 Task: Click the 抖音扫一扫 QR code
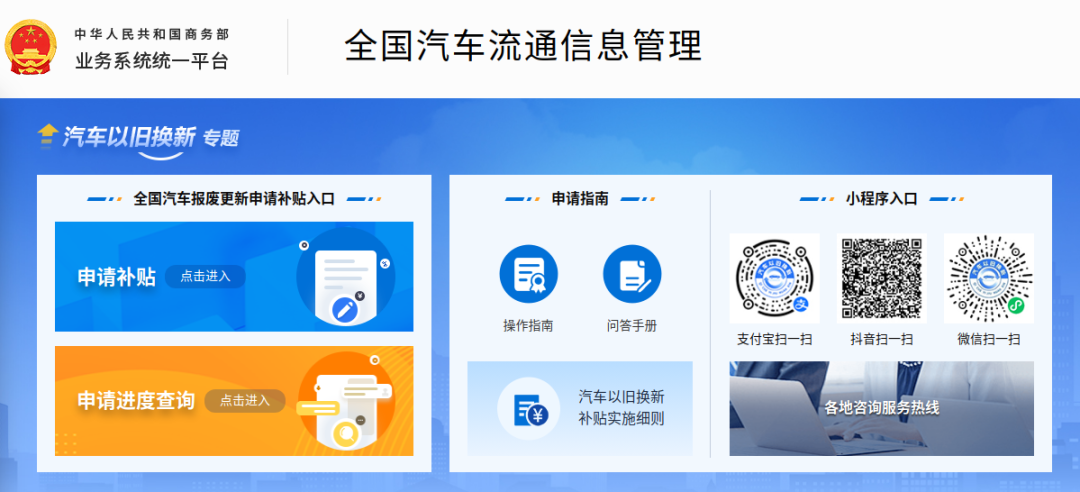click(881, 278)
